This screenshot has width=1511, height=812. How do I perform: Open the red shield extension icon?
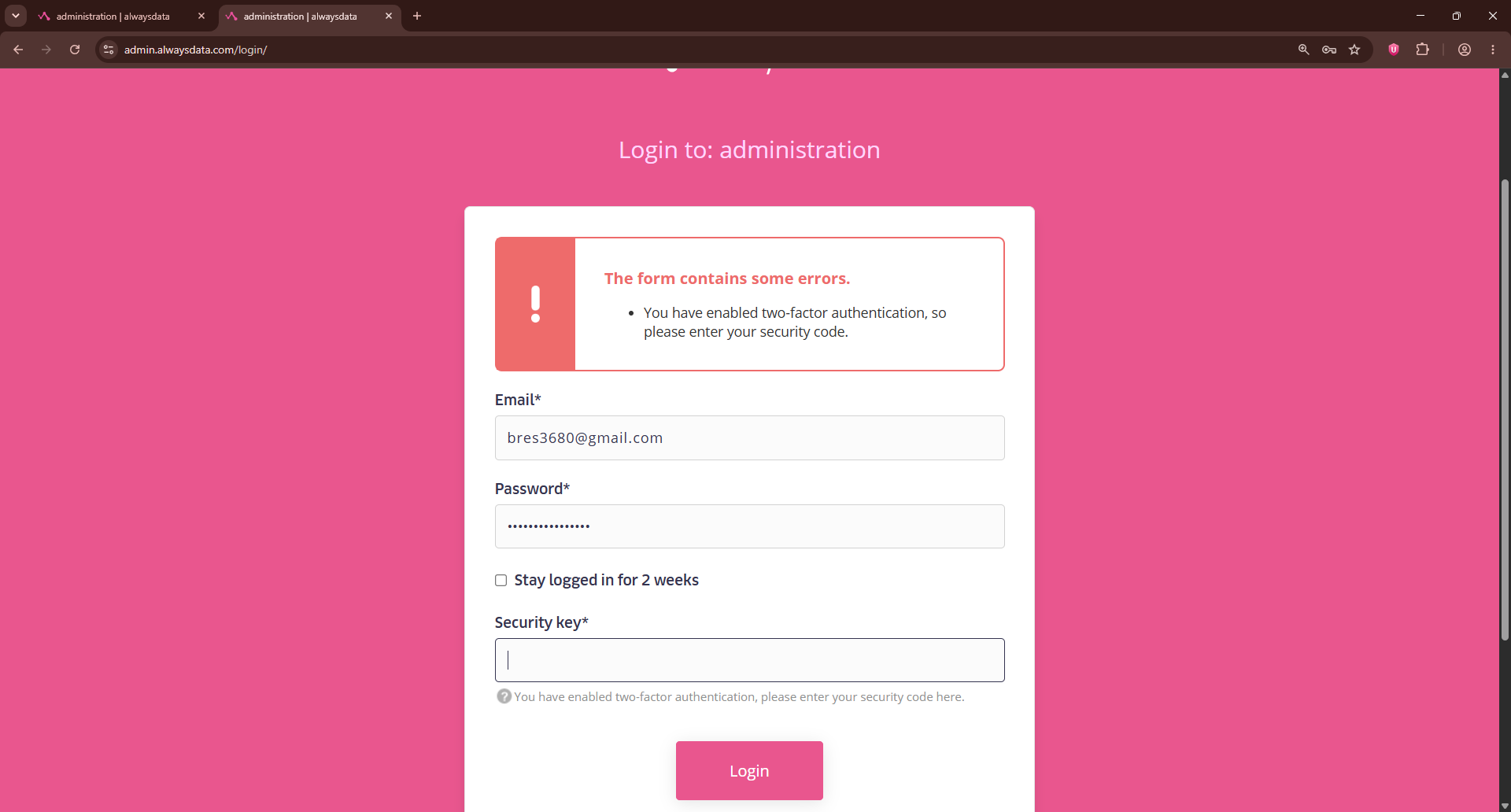point(1394,50)
